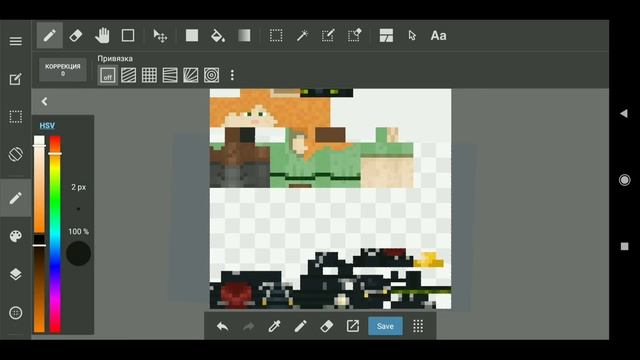Open the Коррекция correction setting
This screenshot has width=640, height=360.
(x=62, y=69)
